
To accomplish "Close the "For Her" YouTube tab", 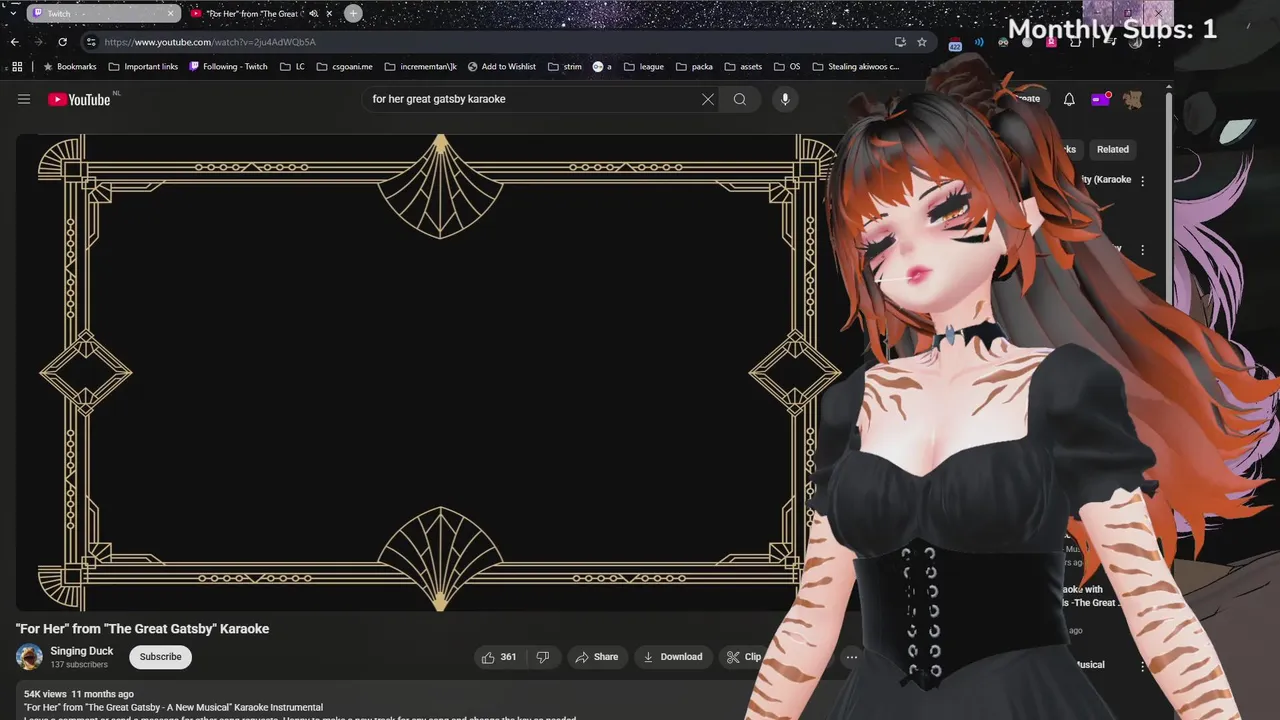I will 329,14.
